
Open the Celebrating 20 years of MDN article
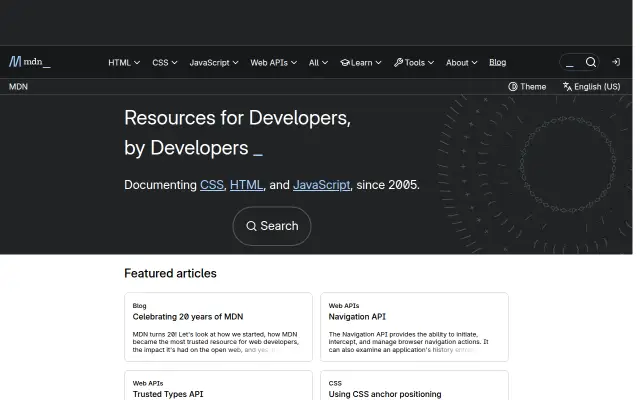pyautogui.click(x=188, y=317)
